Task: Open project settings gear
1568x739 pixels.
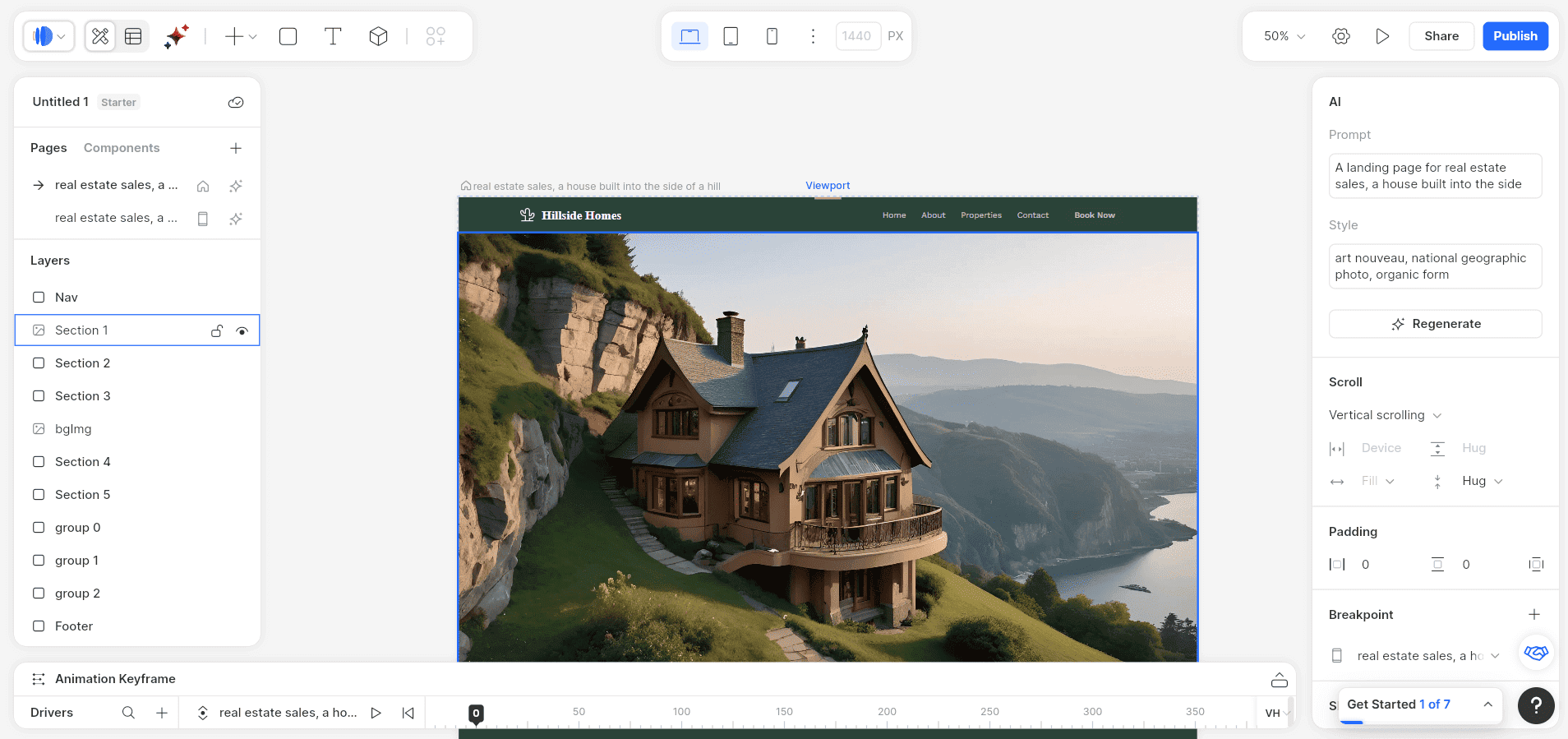Action: [x=1341, y=36]
